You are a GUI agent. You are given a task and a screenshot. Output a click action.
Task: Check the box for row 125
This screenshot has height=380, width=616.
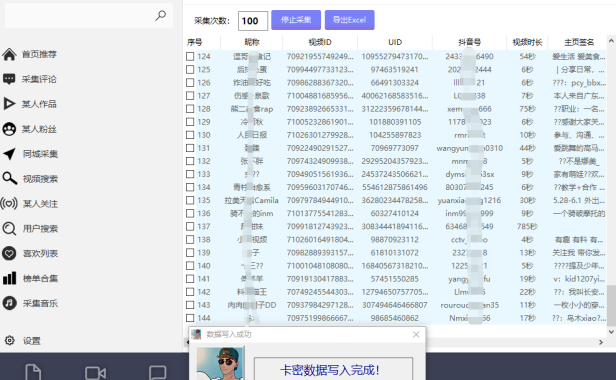click(190, 70)
